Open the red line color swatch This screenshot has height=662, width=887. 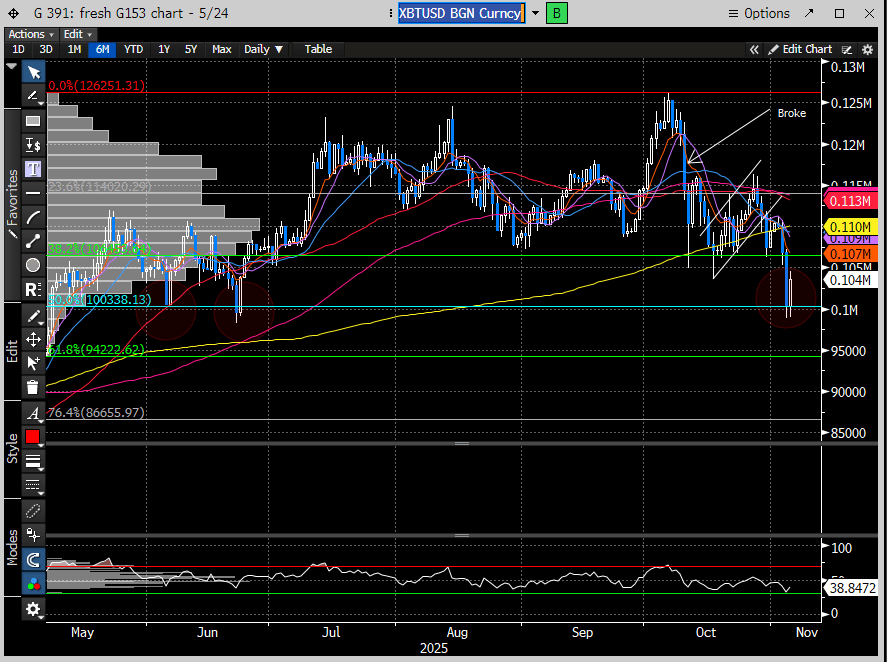[33, 437]
